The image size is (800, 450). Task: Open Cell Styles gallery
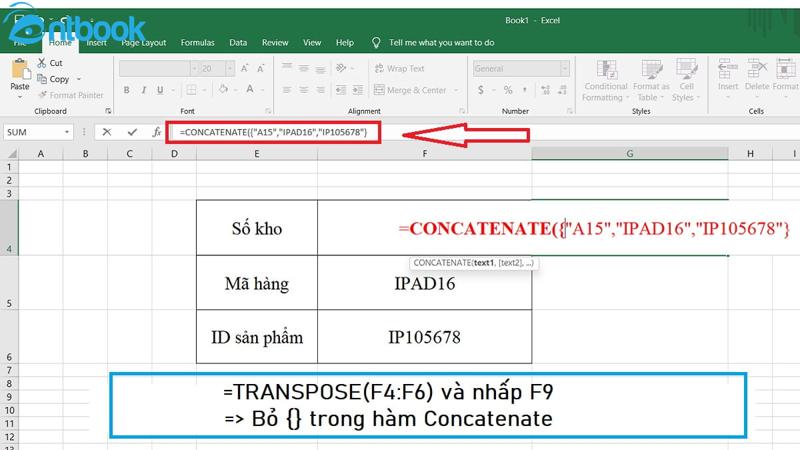tap(686, 80)
